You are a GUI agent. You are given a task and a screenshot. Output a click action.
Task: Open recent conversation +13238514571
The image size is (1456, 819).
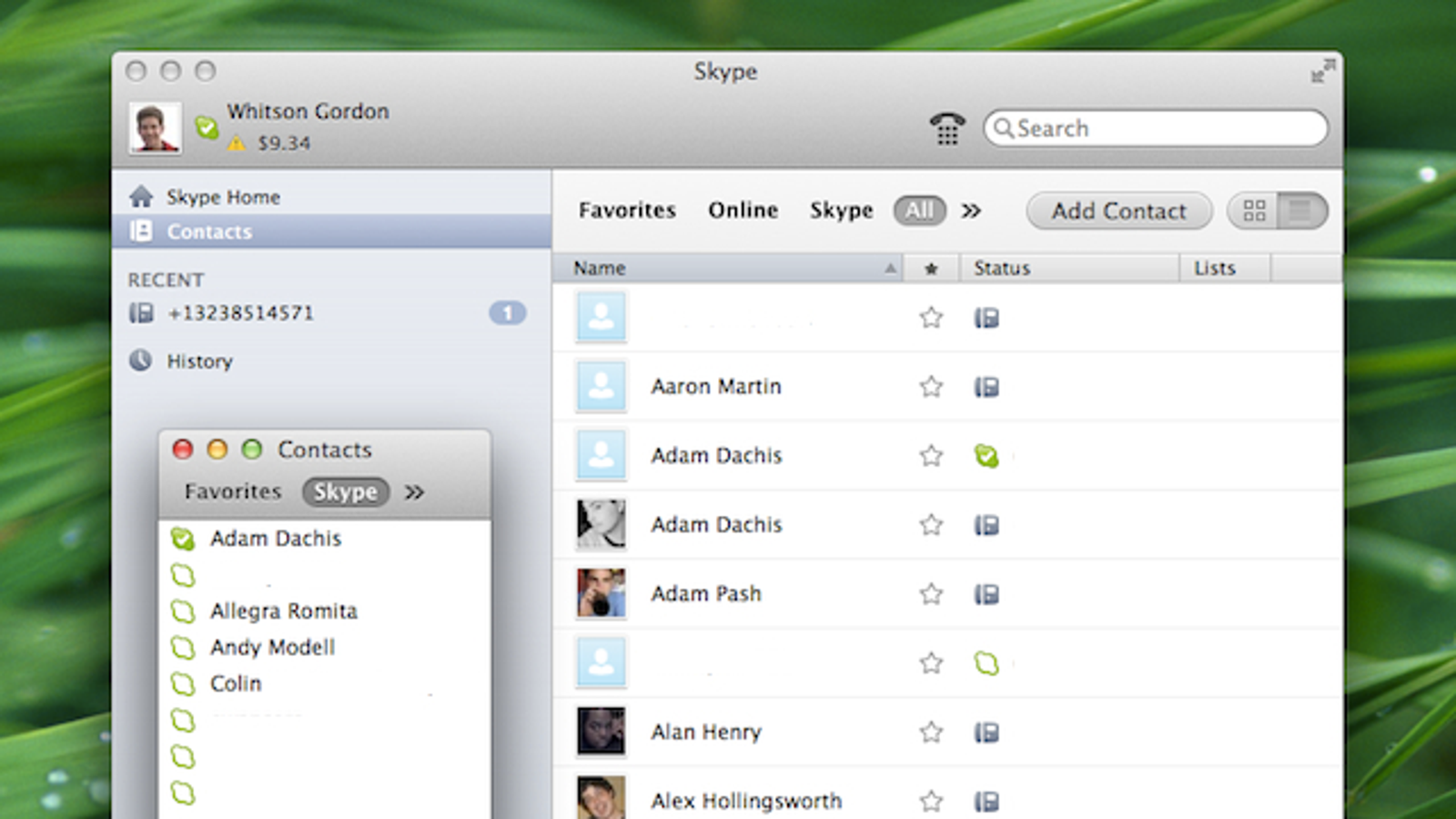[240, 313]
